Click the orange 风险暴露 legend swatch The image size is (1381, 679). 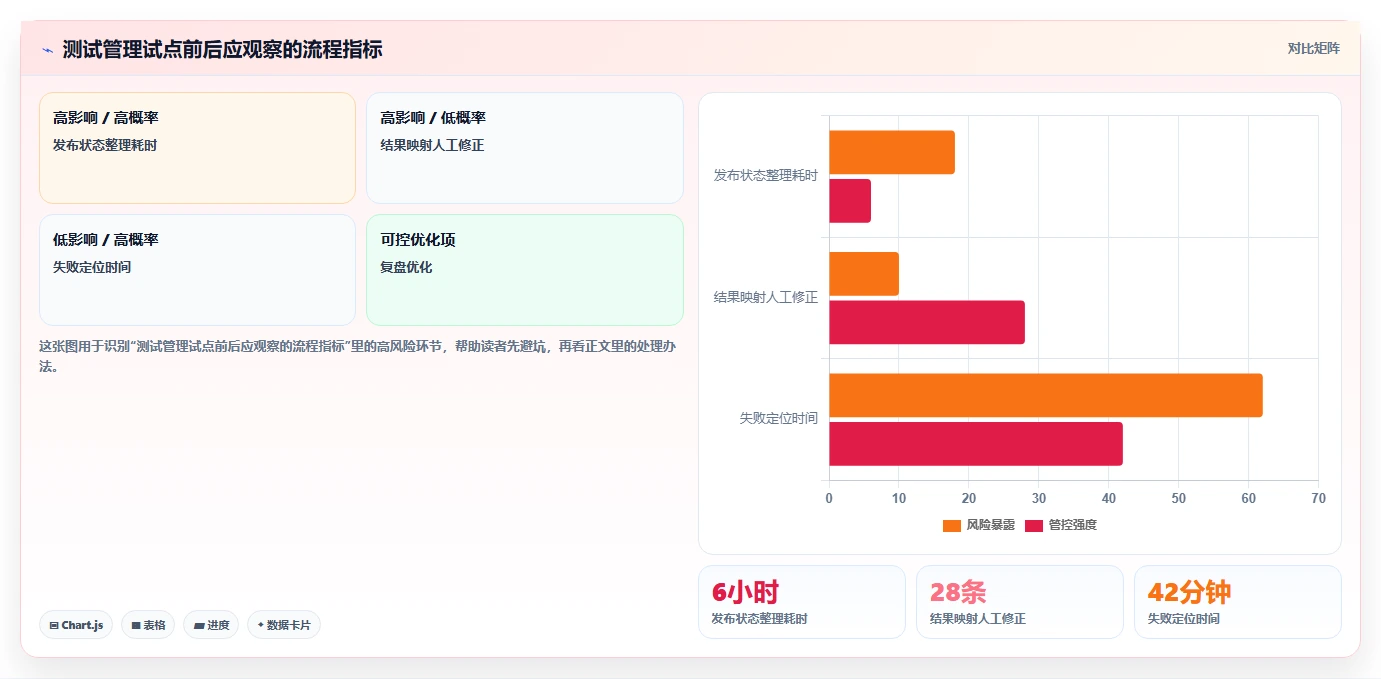pos(952,525)
